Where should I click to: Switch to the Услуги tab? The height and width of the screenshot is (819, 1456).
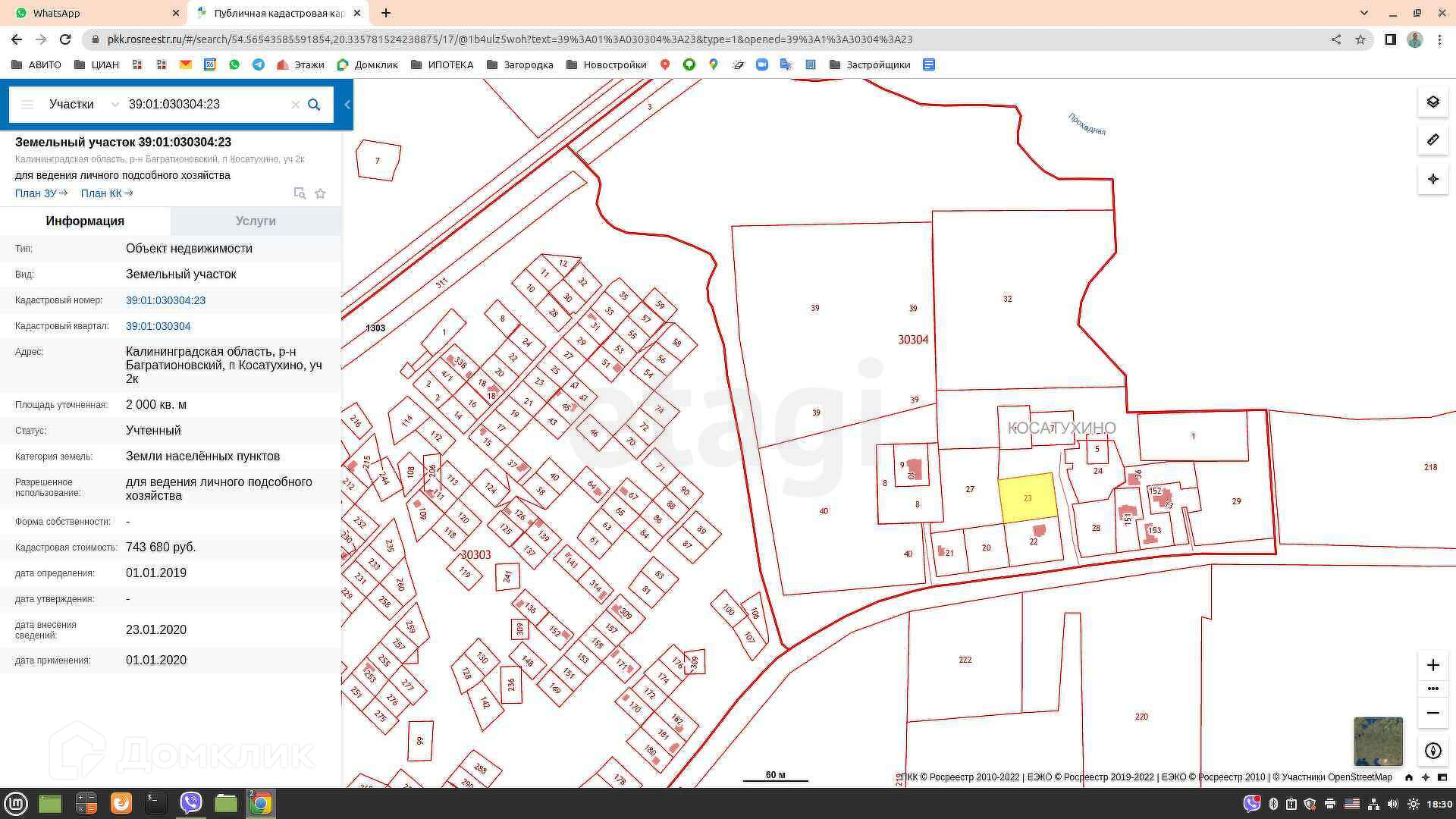(x=256, y=221)
